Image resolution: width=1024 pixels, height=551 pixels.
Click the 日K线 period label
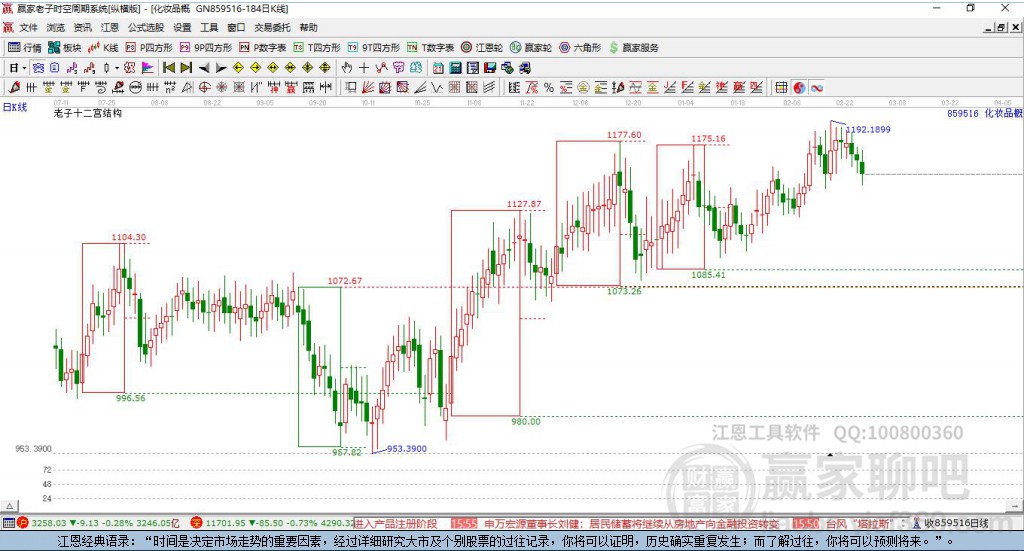click(14, 107)
